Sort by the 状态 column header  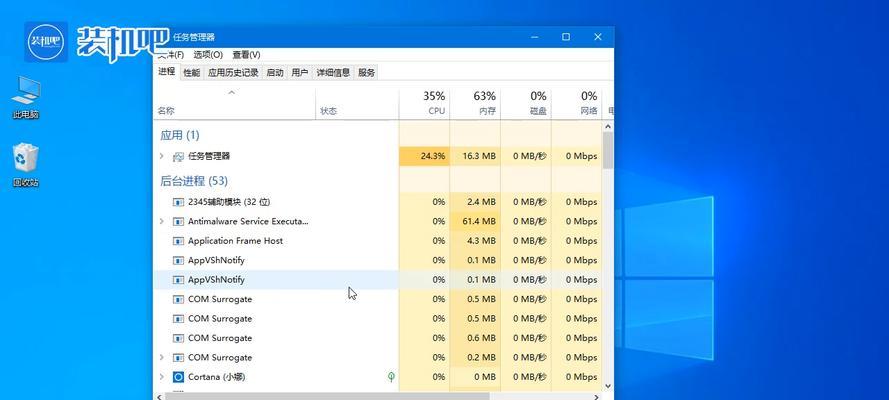[357, 104]
